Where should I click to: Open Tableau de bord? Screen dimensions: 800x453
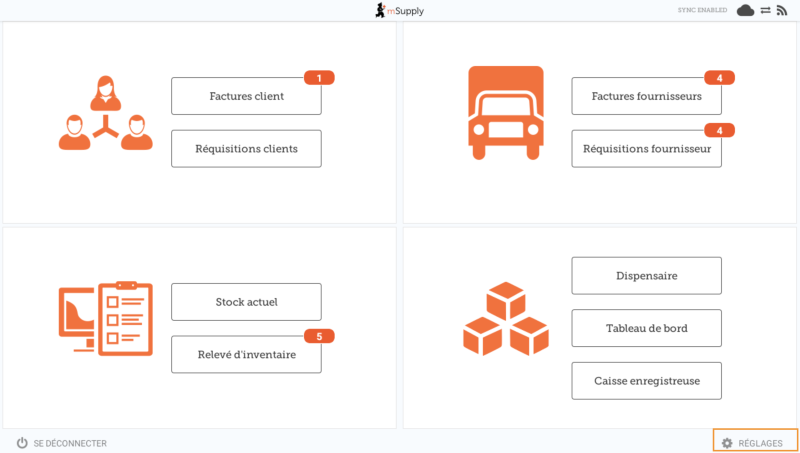[646, 328]
